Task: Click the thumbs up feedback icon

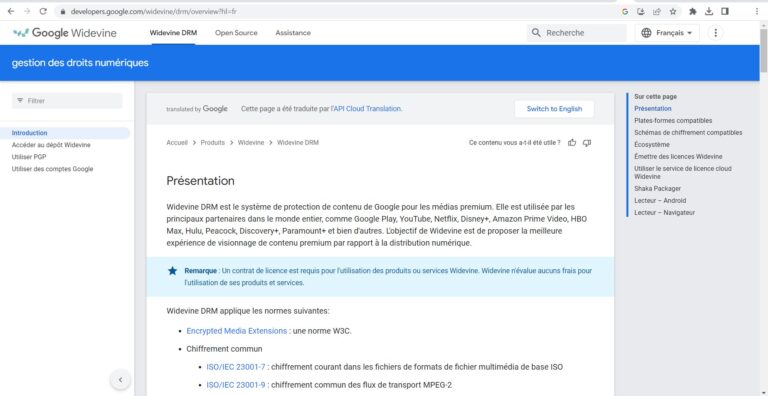Action: click(572, 143)
